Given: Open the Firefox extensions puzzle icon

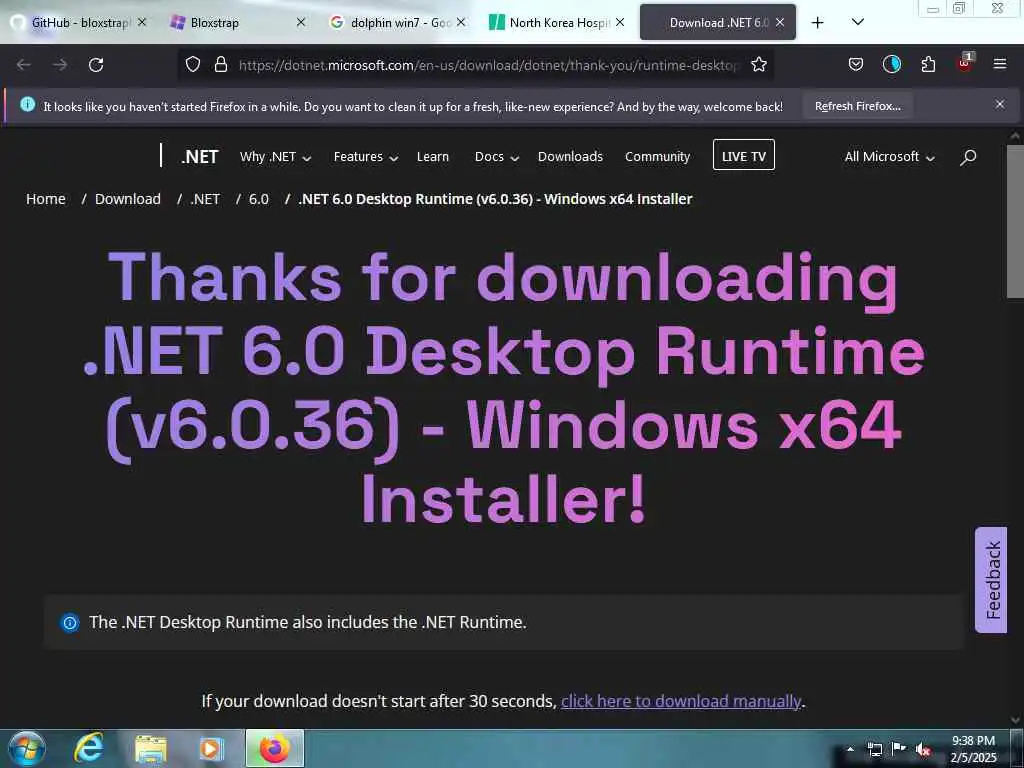Looking at the screenshot, I should [928, 64].
